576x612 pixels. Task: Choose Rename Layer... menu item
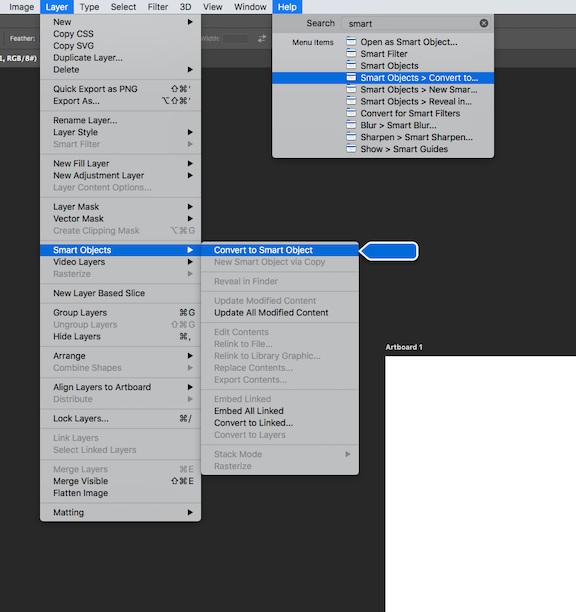point(121,120)
